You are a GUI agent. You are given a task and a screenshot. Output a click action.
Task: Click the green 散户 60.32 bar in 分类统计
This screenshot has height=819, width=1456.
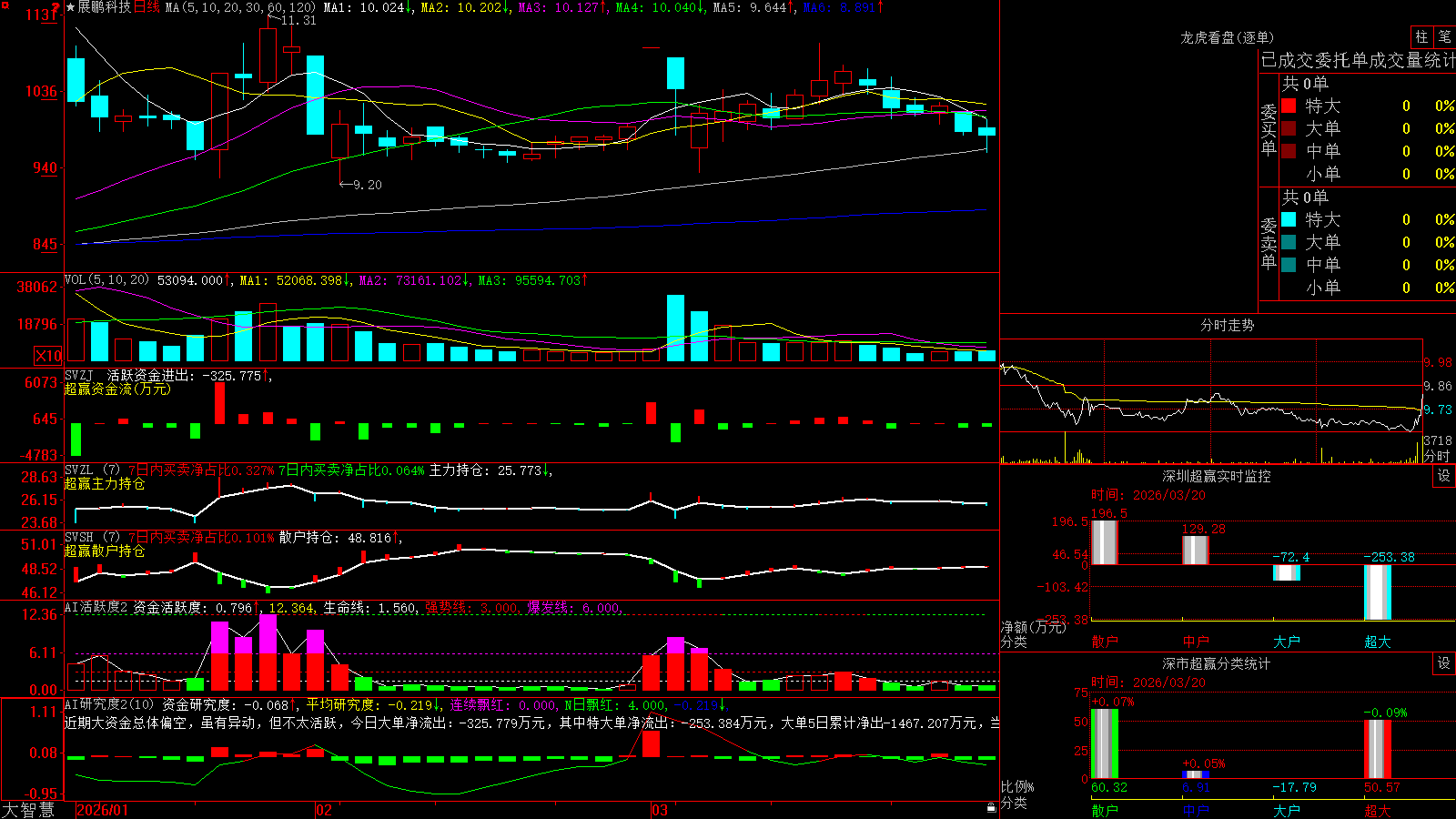pyautogui.click(x=1104, y=743)
